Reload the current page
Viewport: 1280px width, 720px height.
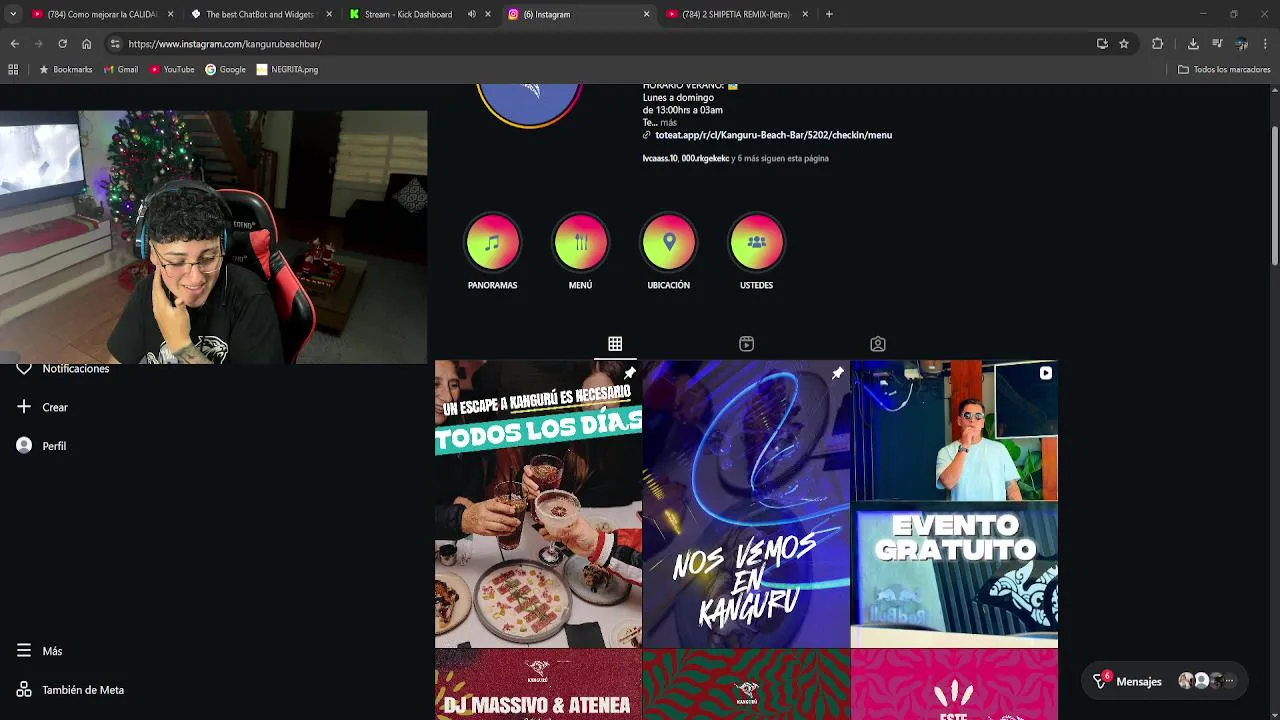62,44
